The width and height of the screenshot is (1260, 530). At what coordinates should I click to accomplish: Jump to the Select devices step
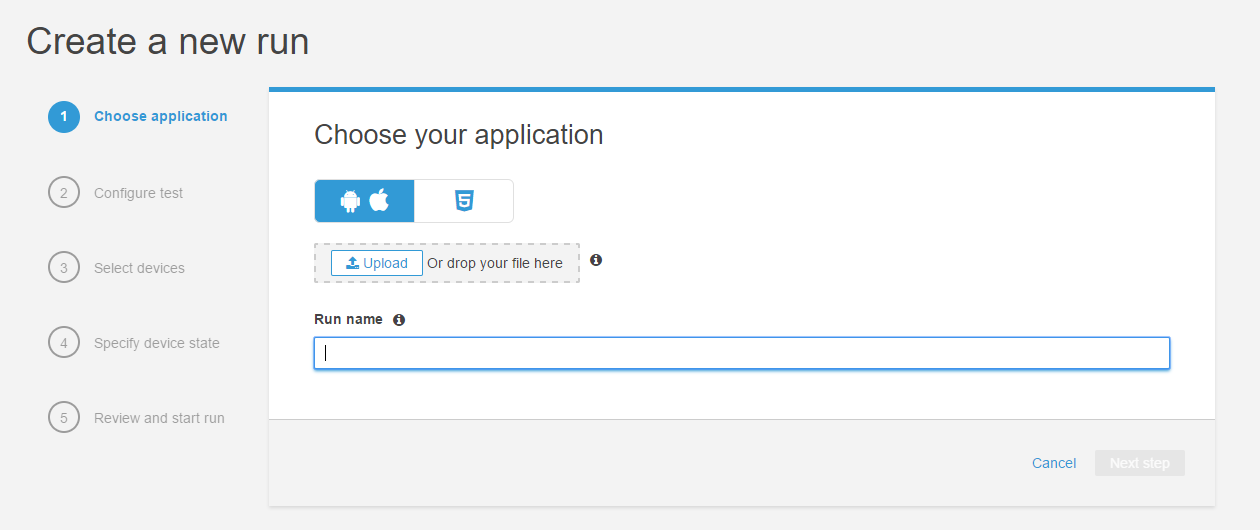click(x=139, y=268)
